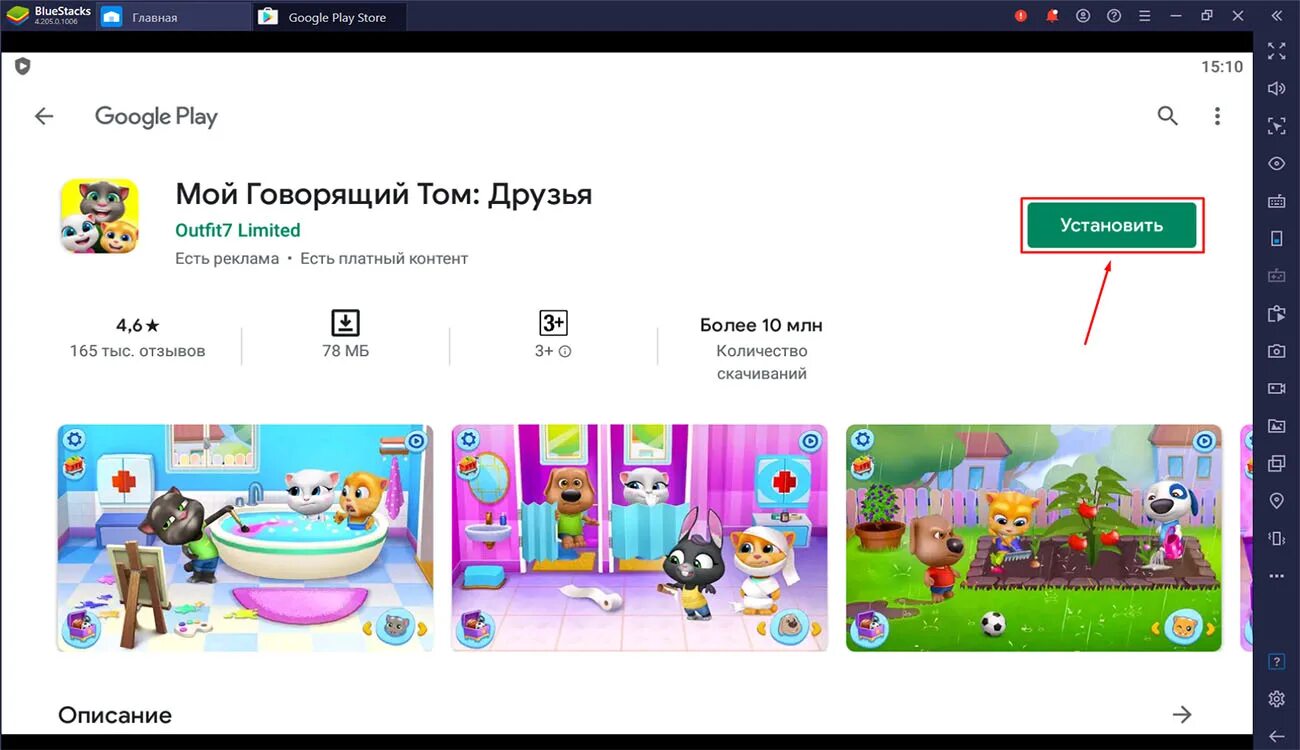Image resolution: width=1300 pixels, height=750 pixels.
Task: Click the 3+ age rating badge
Action: tap(553, 323)
